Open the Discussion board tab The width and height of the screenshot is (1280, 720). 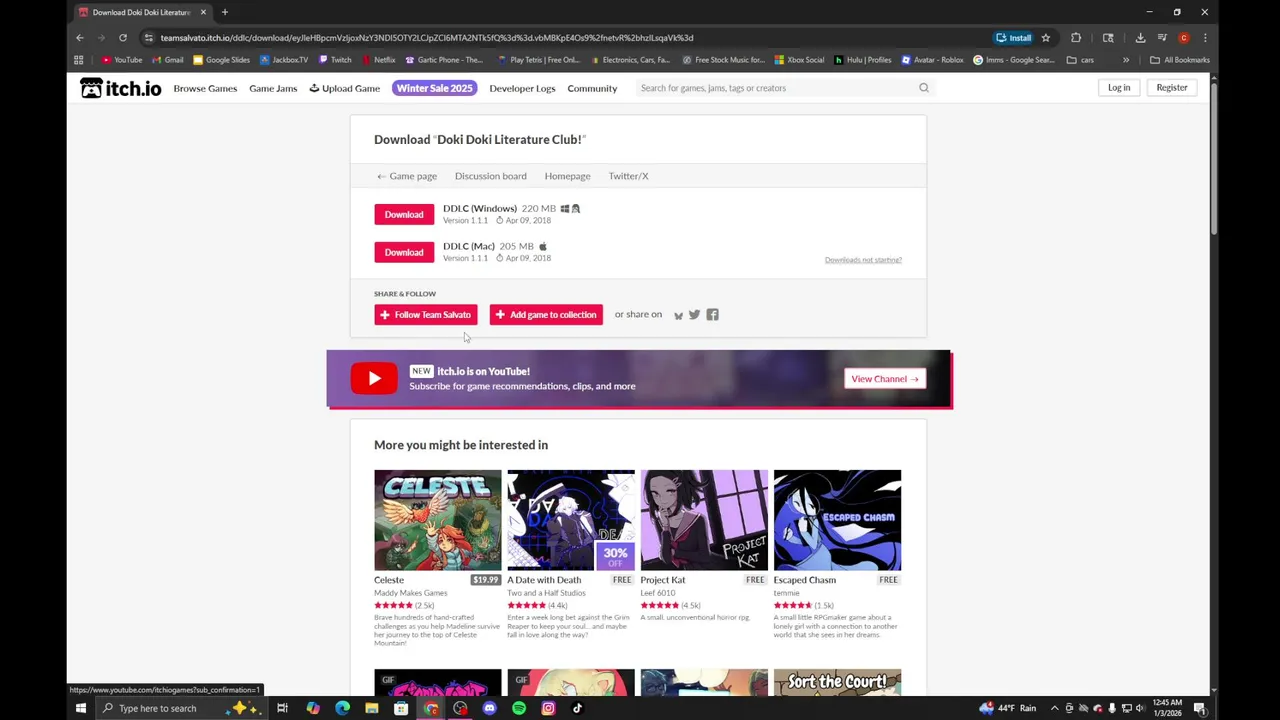click(x=490, y=176)
